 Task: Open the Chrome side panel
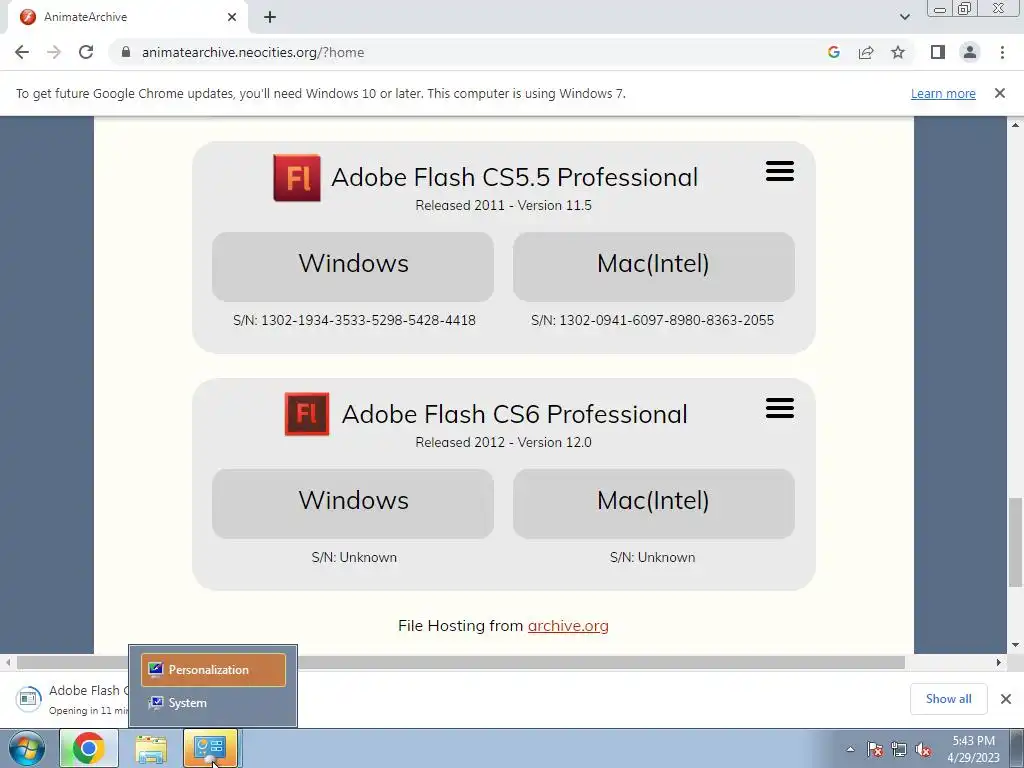(938, 52)
